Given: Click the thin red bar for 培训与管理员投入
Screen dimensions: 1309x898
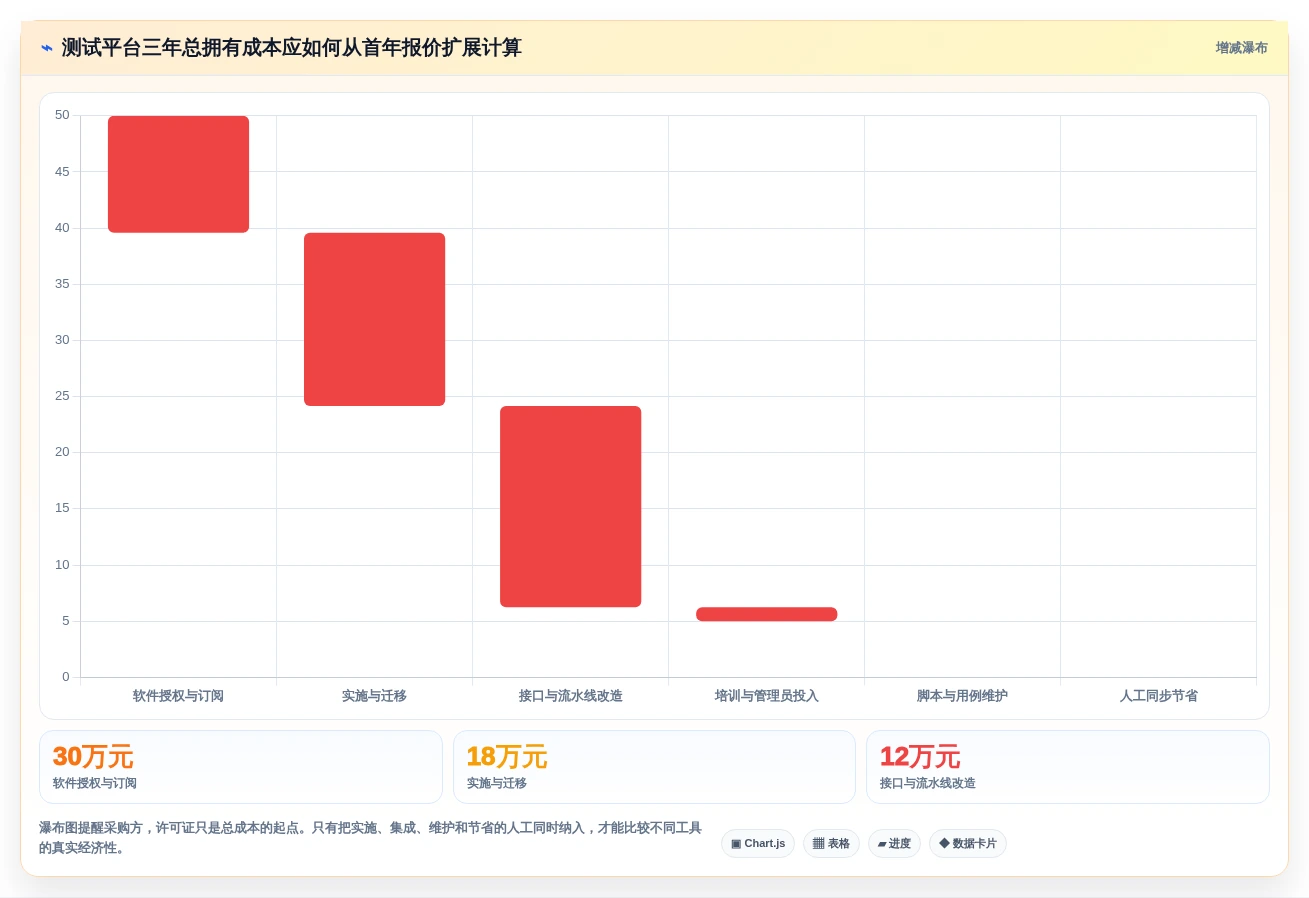Looking at the screenshot, I should click(766, 614).
